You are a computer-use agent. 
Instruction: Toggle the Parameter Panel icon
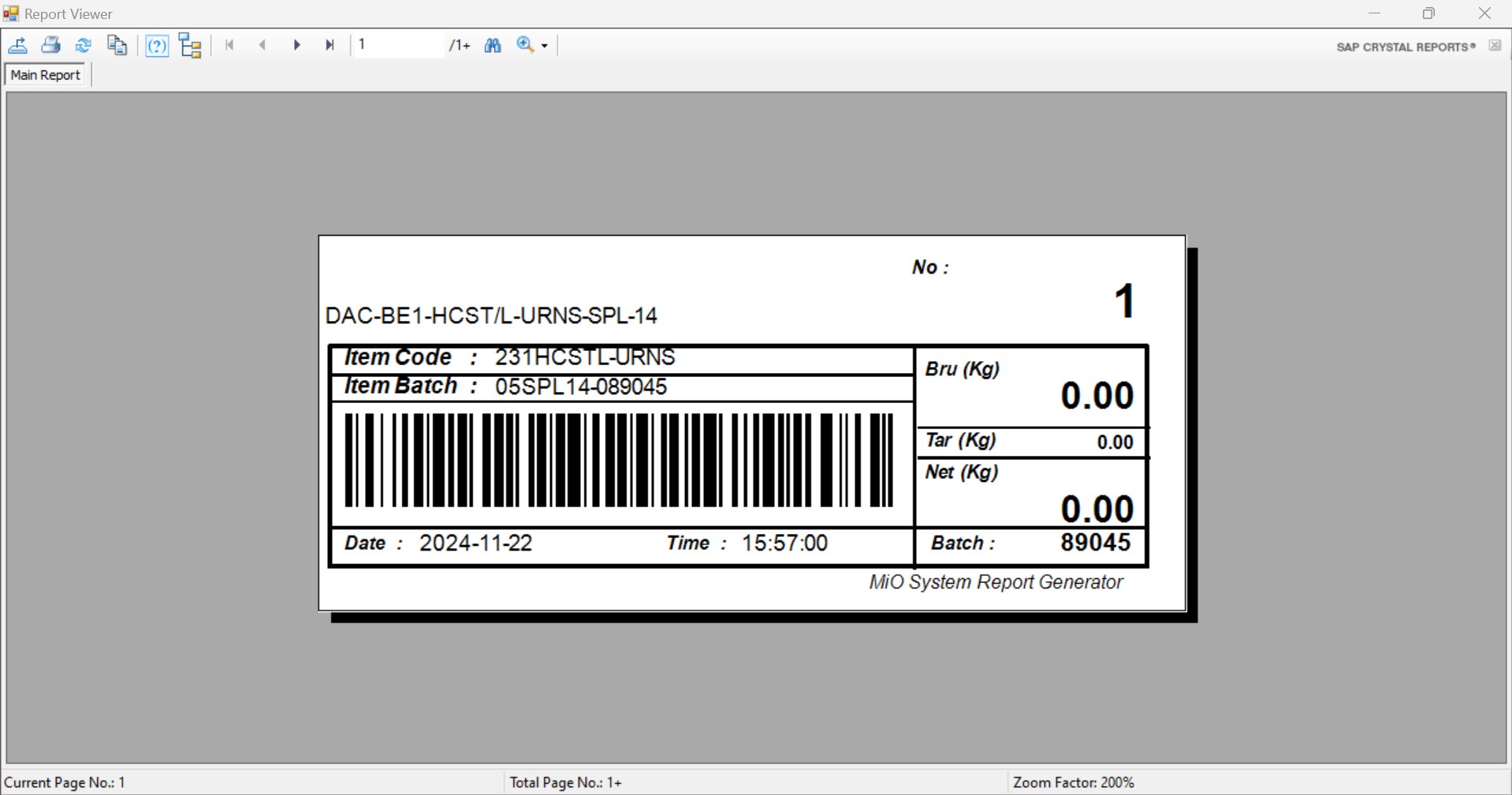[157, 46]
